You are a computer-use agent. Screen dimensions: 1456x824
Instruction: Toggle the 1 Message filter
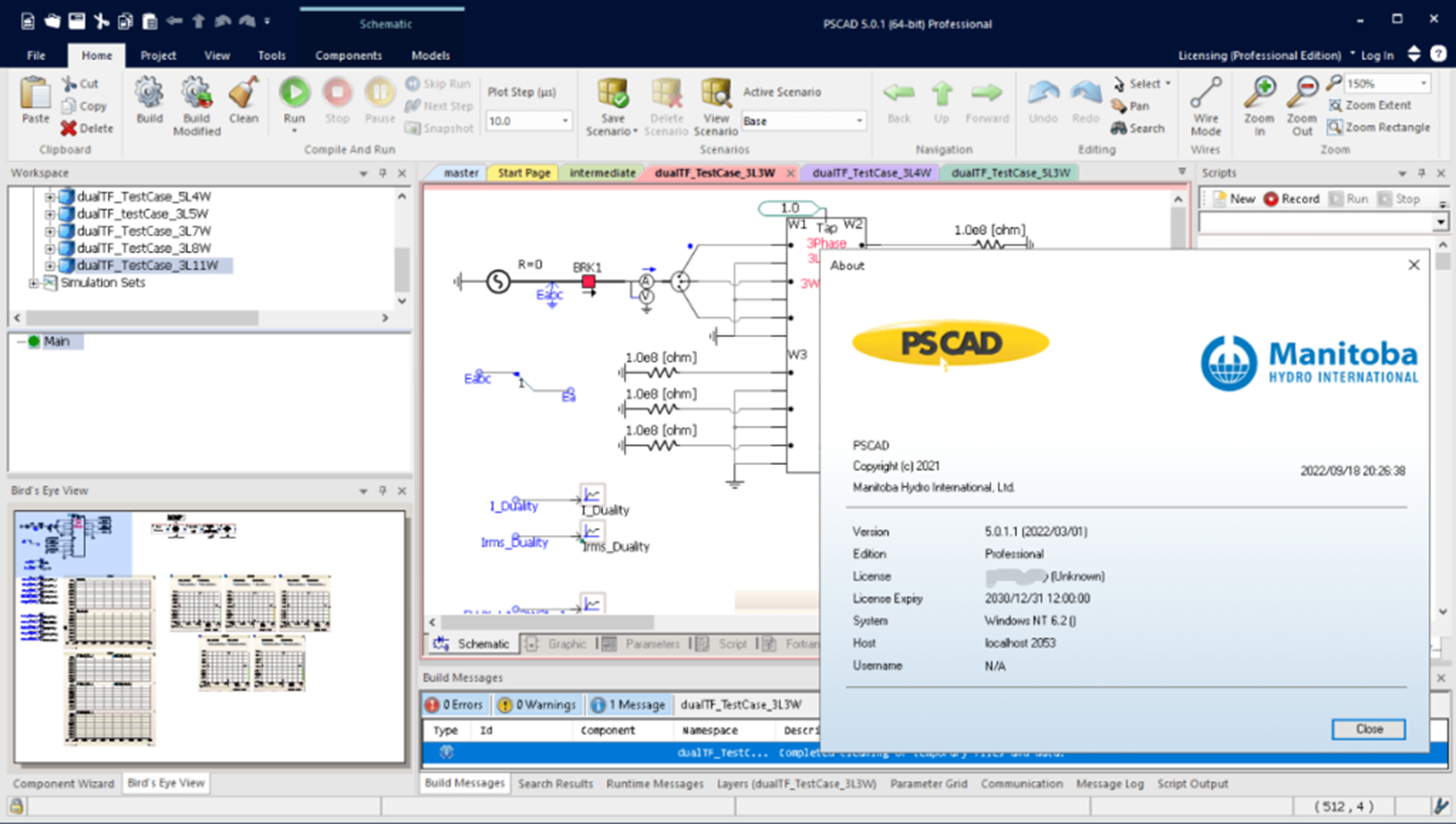click(x=628, y=704)
